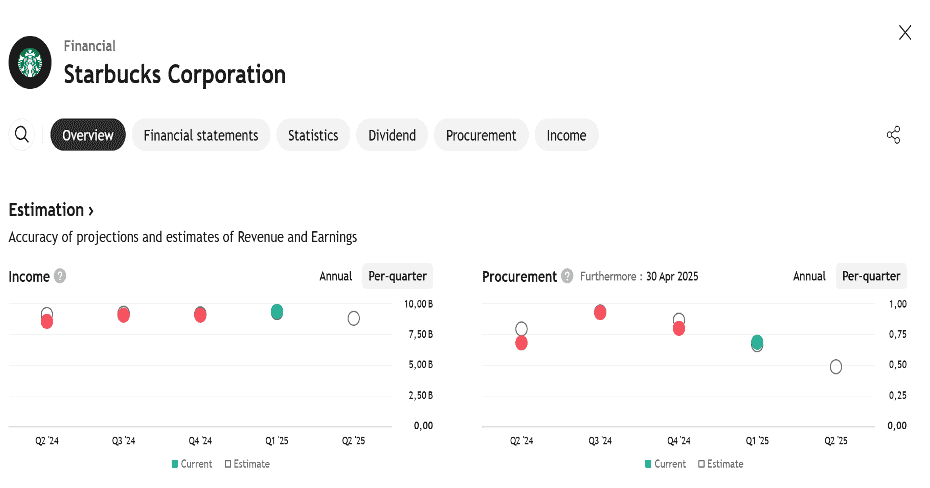
Task: Toggle Current legend in Procurement chart
Action: [665, 464]
